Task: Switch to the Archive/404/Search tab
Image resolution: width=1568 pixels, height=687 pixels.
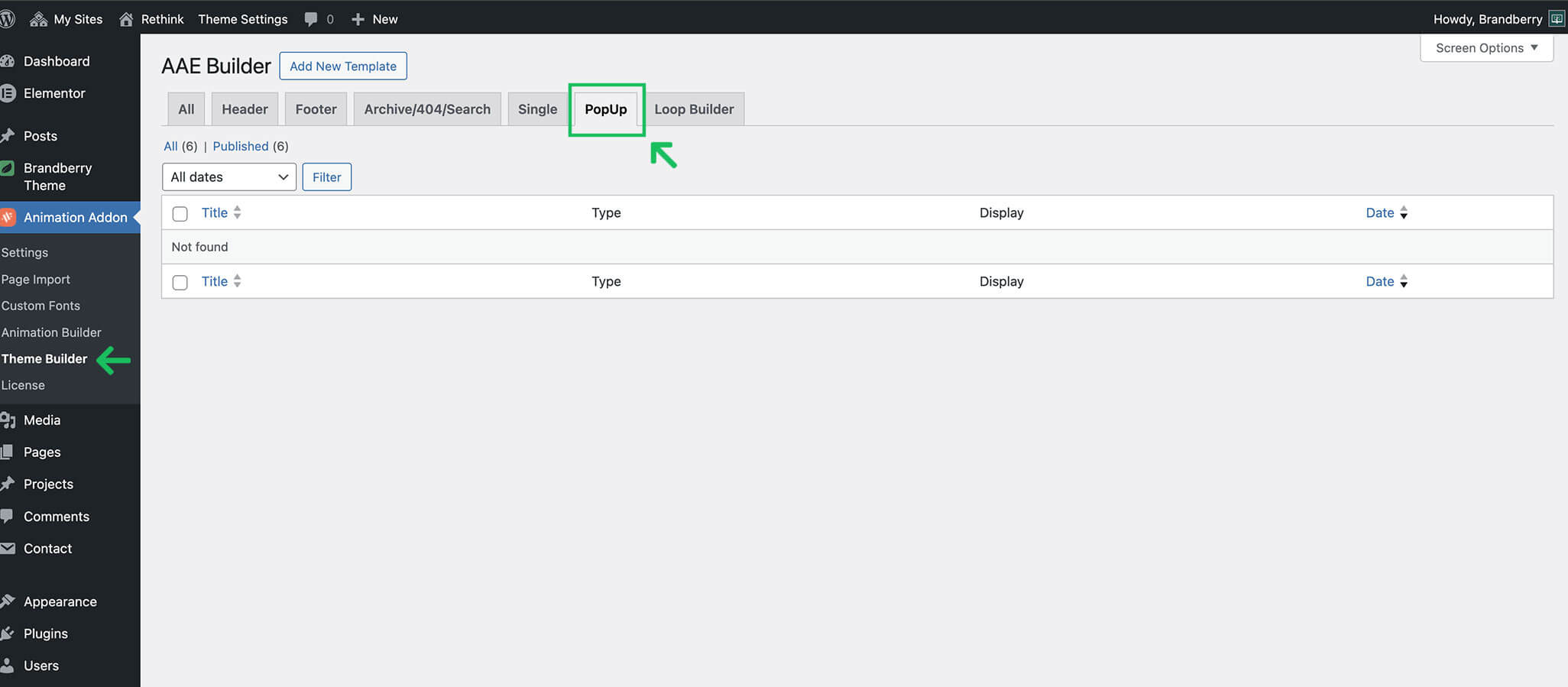Action: pyautogui.click(x=426, y=109)
